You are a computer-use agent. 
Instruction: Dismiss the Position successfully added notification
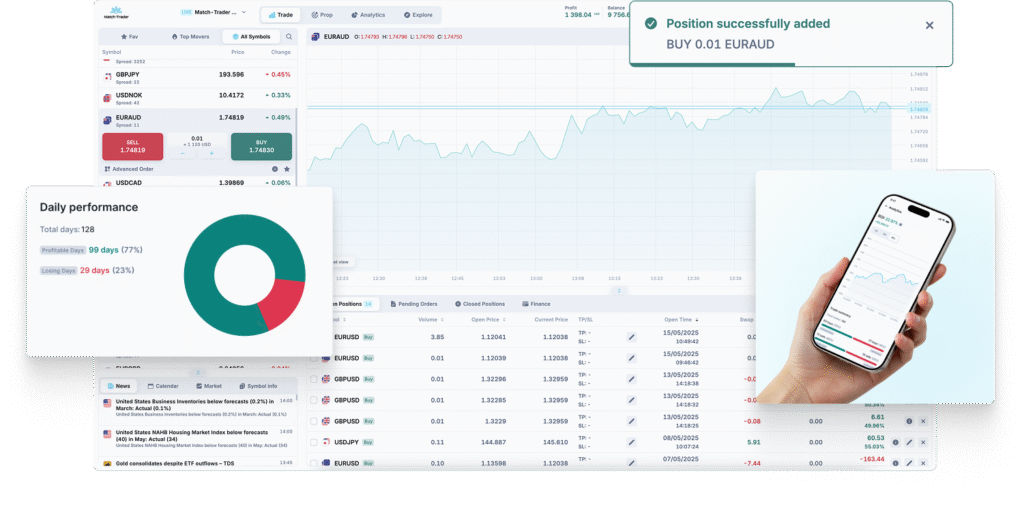pyautogui.click(x=929, y=25)
